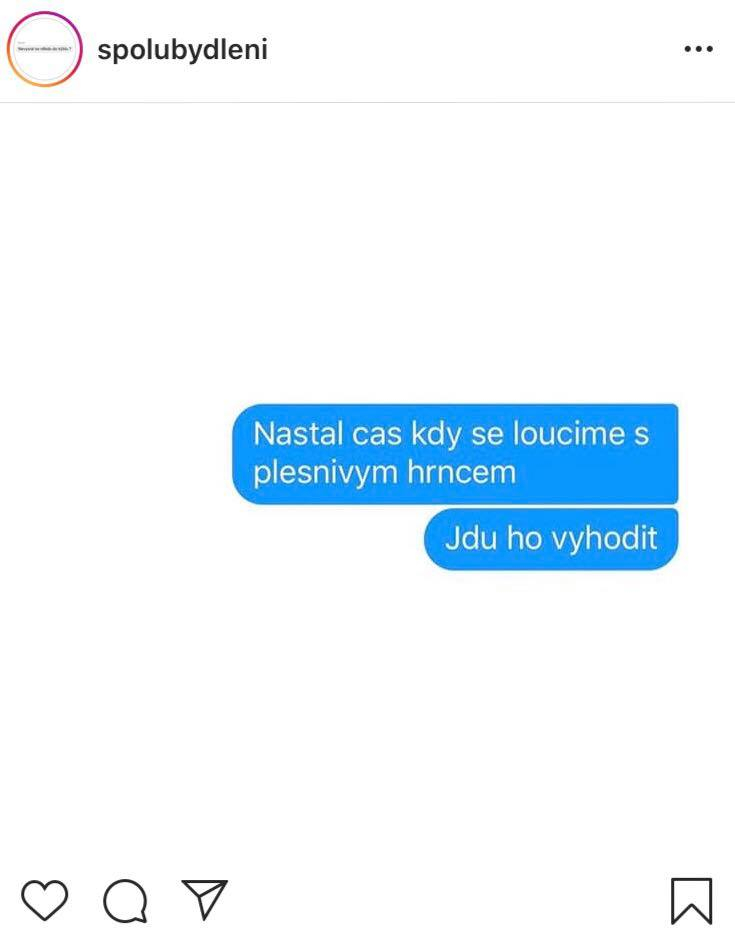Like the post with the heart icon
This screenshot has width=735, height=944.
tap(45, 900)
